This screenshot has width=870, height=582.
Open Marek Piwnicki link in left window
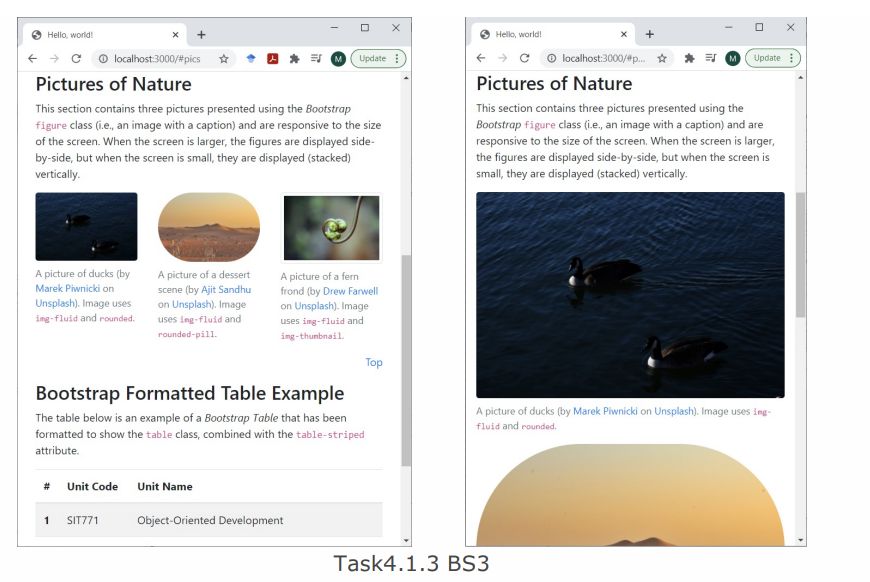click(68, 289)
